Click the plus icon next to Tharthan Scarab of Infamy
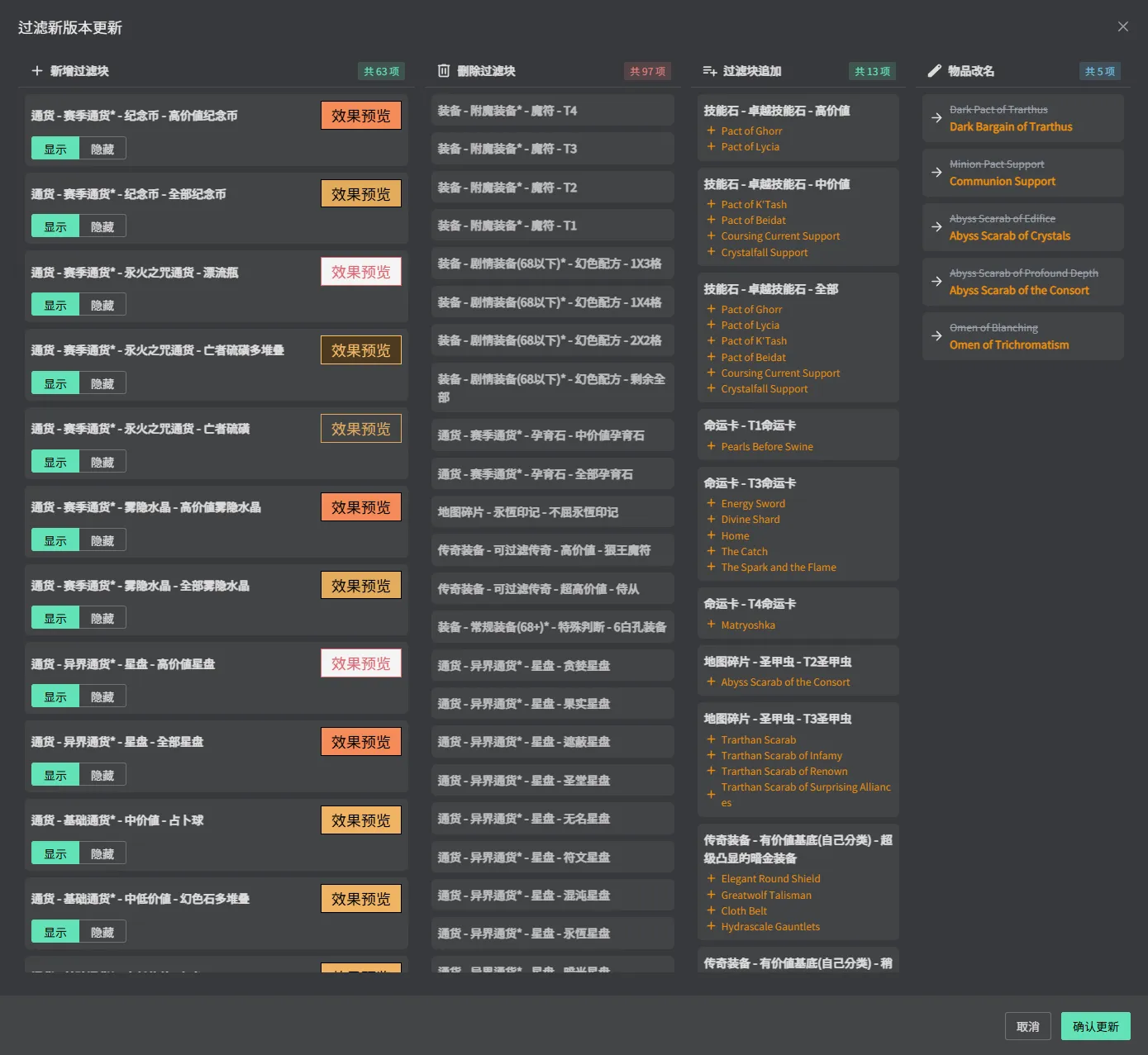 point(711,755)
